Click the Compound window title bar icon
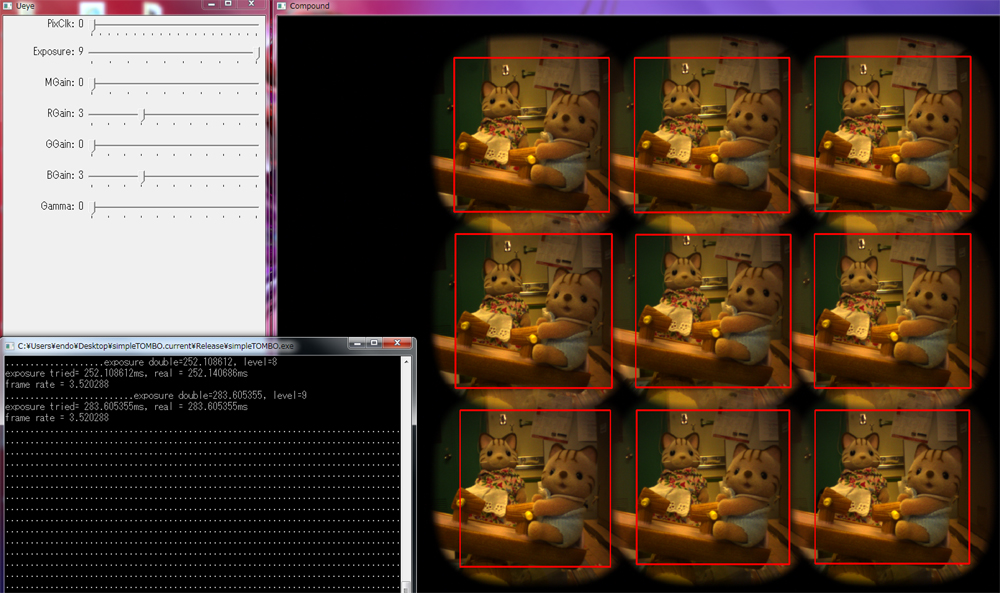 [x=283, y=6]
